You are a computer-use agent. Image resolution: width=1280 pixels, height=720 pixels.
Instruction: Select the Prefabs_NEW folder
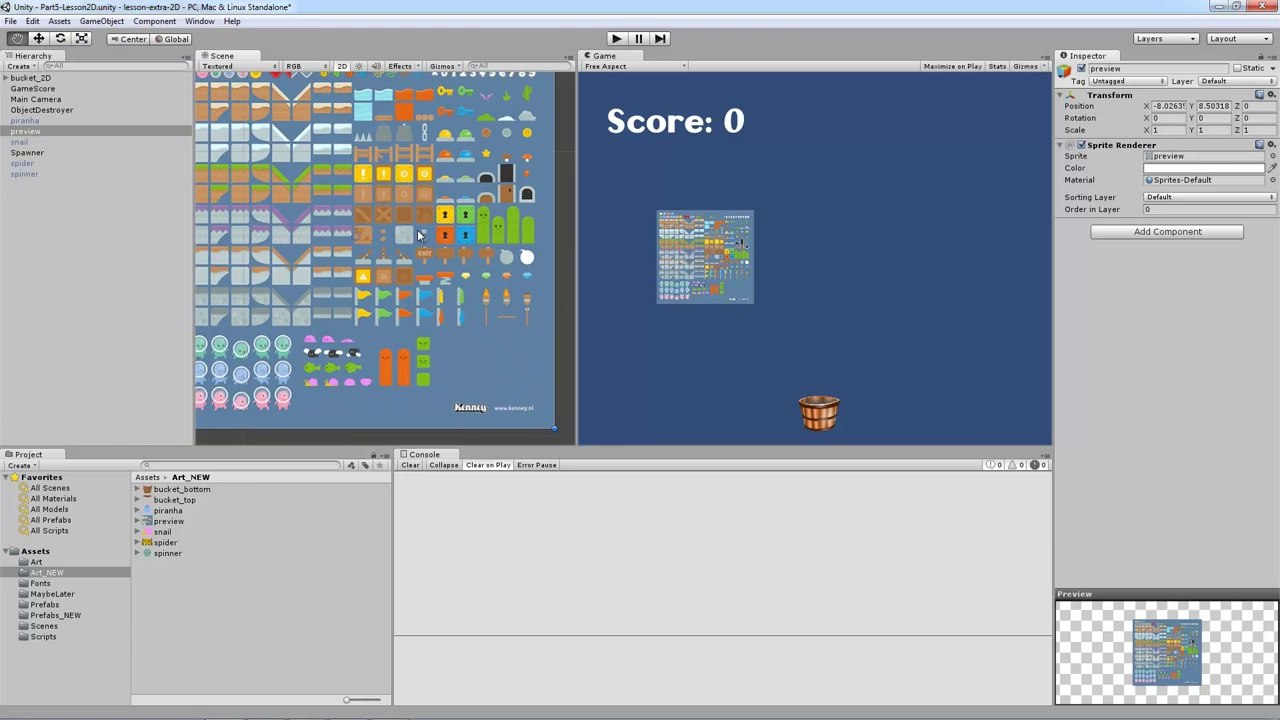click(55, 615)
